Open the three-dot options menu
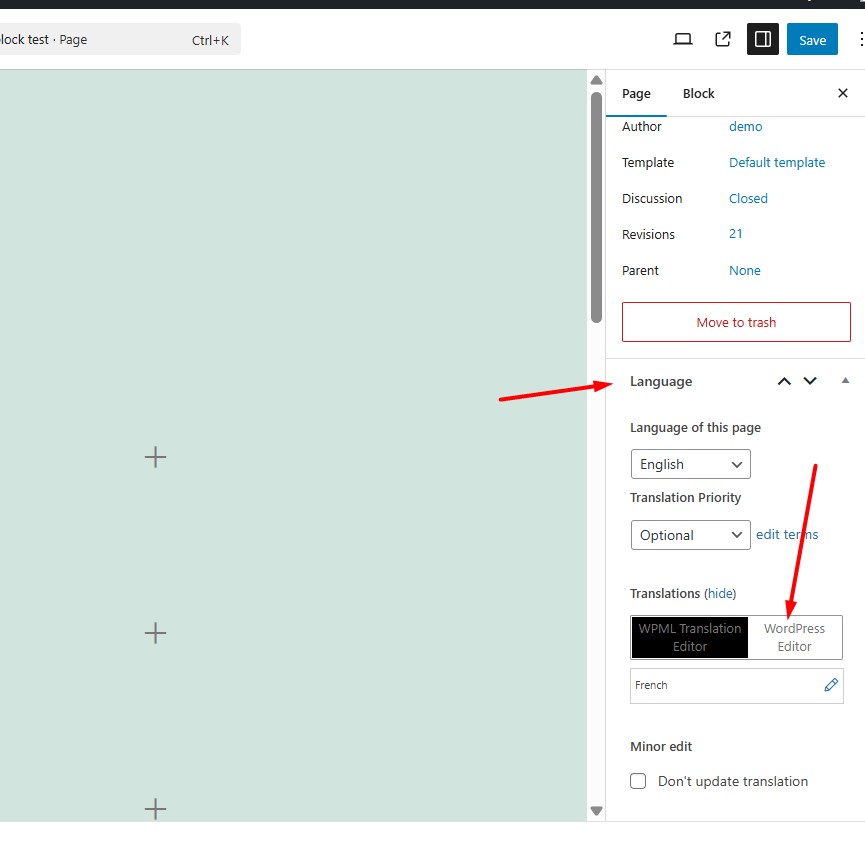Screen dimensions: 865x842 pos(861,39)
